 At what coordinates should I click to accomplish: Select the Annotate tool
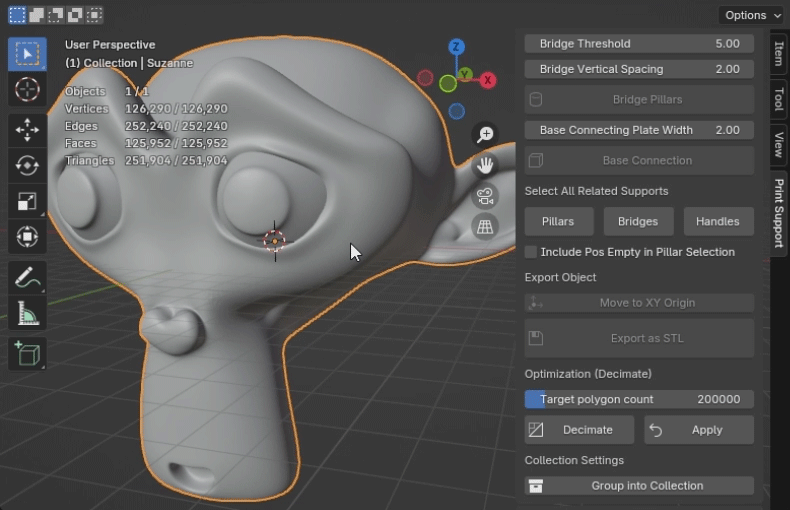tap(27, 278)
